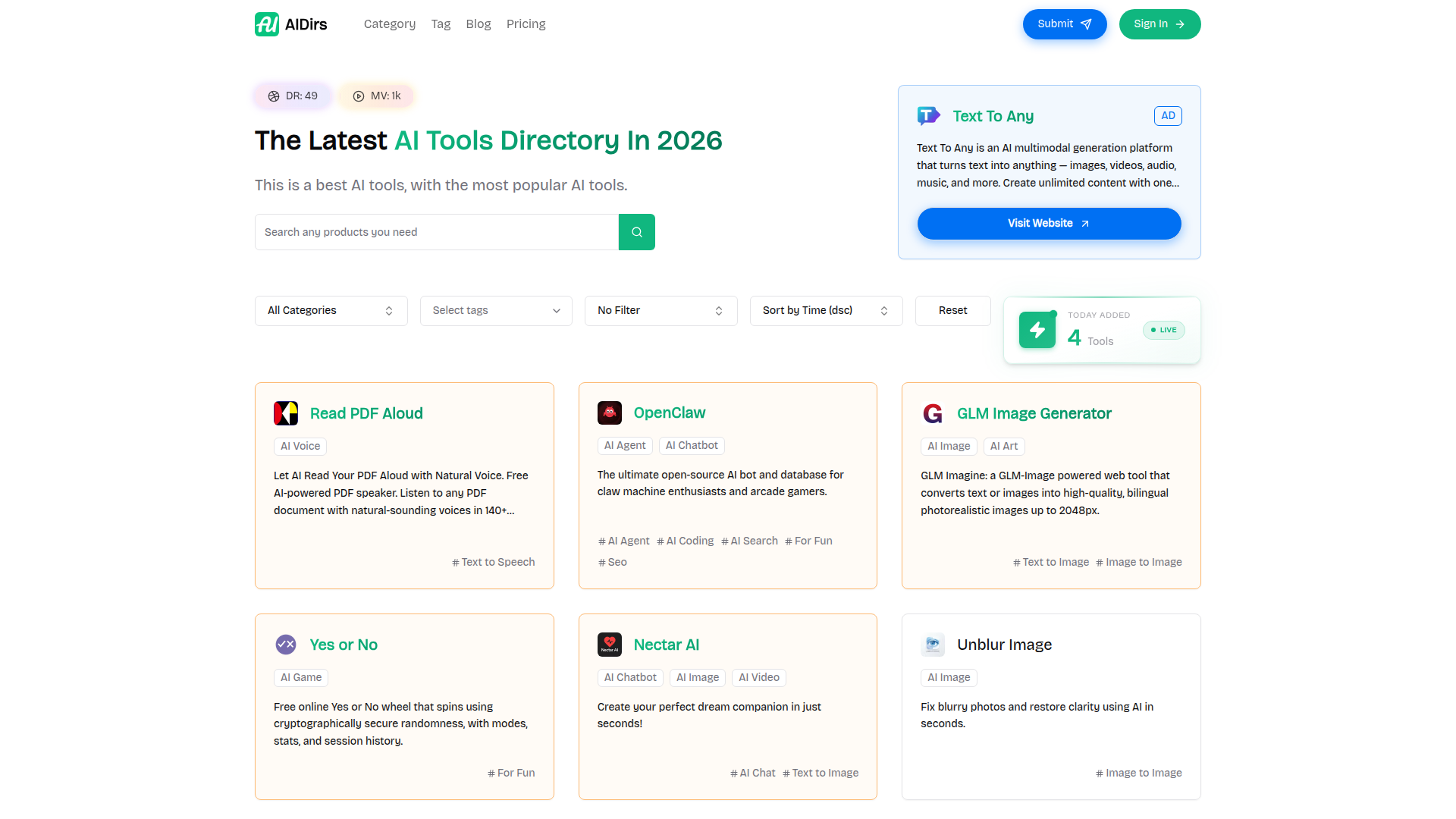The width and height of the screenshot is (1456, 819).
Task: Focus the product search input field
Action: point(437,232)
